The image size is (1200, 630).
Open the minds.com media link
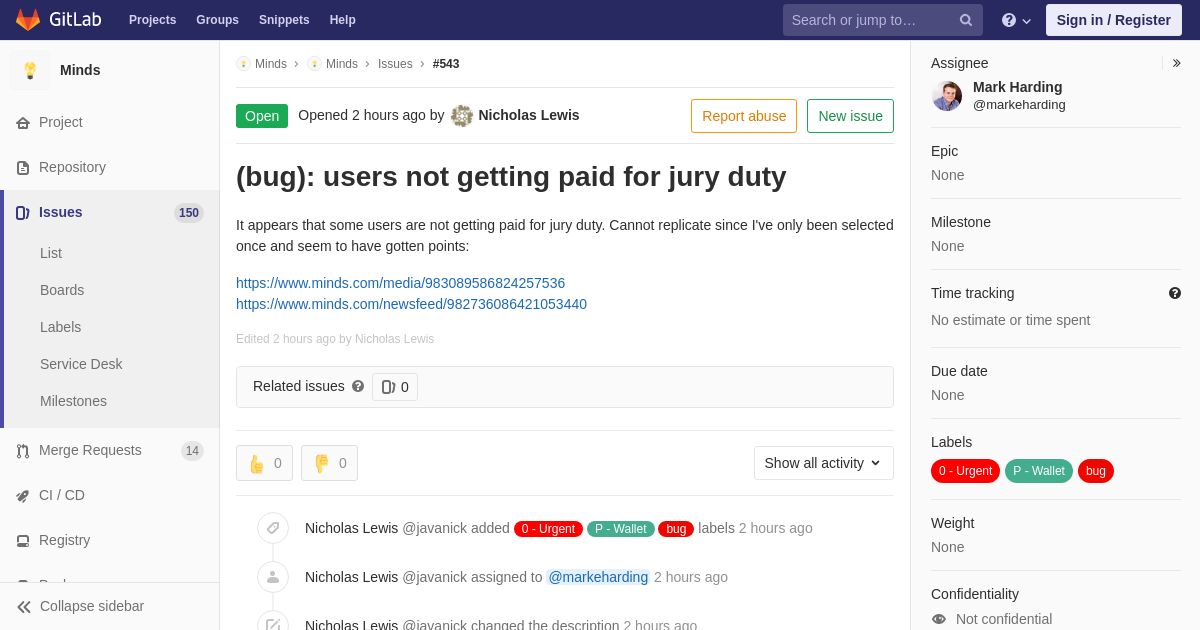[x=400, y=283]
